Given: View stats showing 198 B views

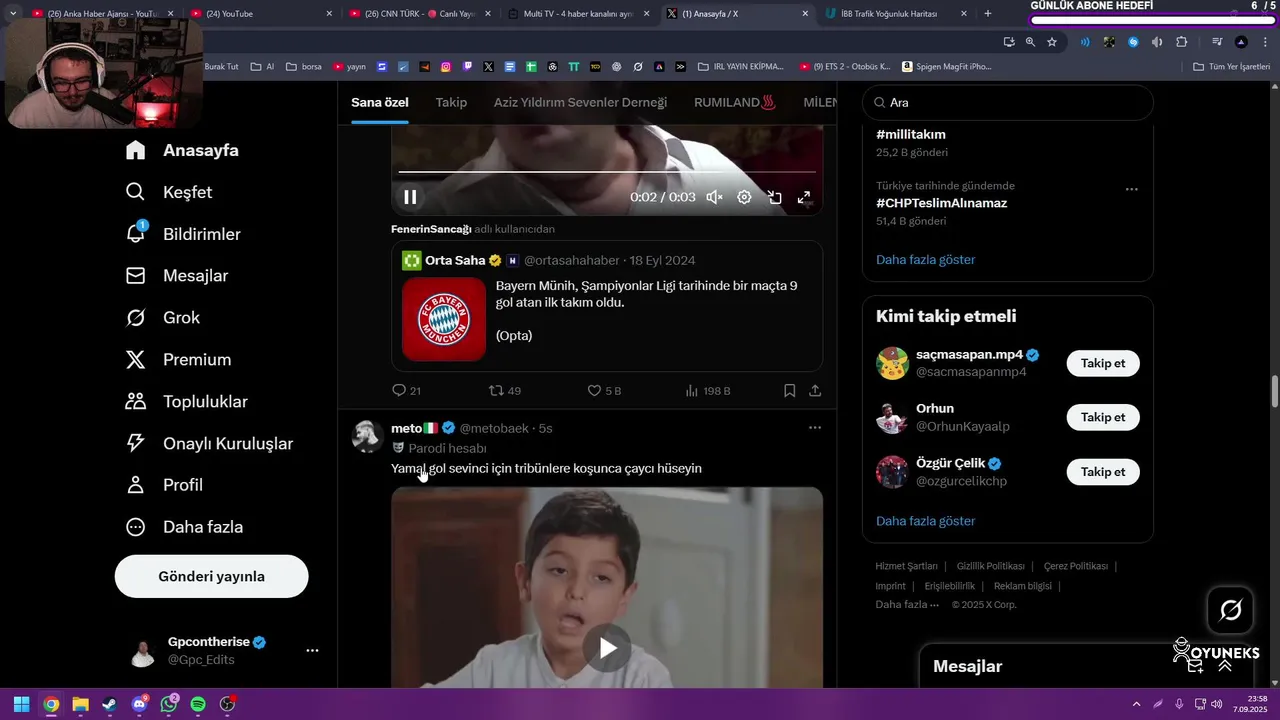Looking at the screenshot, I should click(x=707, y=390).
